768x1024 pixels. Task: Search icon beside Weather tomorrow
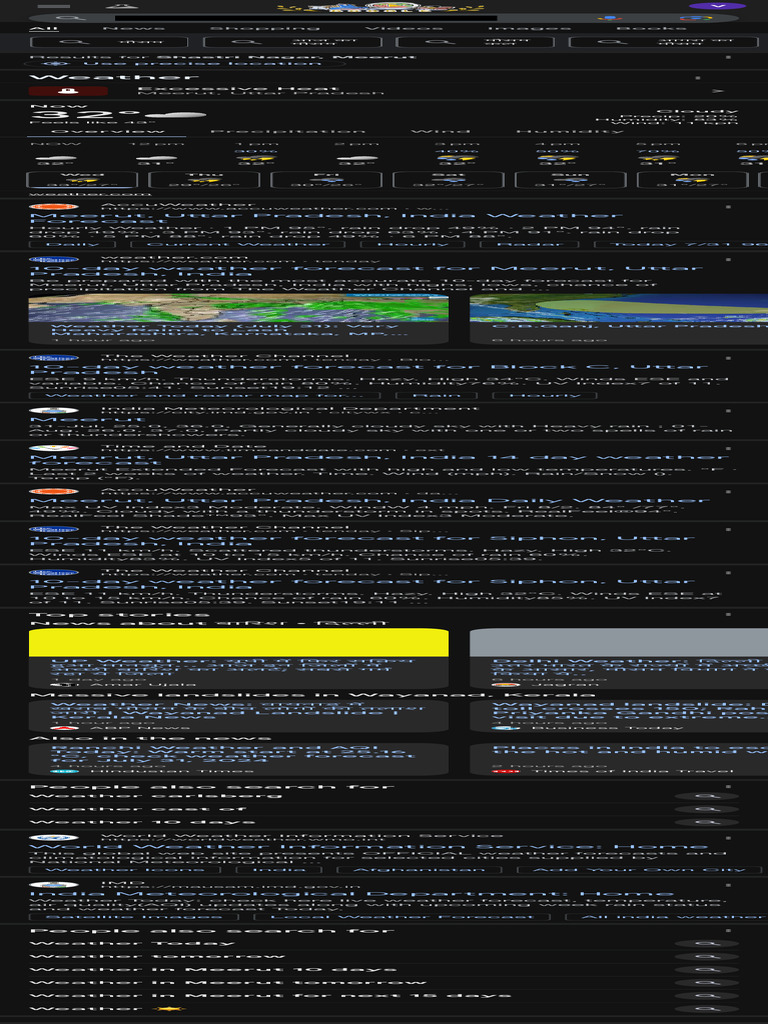pos(707,957)
